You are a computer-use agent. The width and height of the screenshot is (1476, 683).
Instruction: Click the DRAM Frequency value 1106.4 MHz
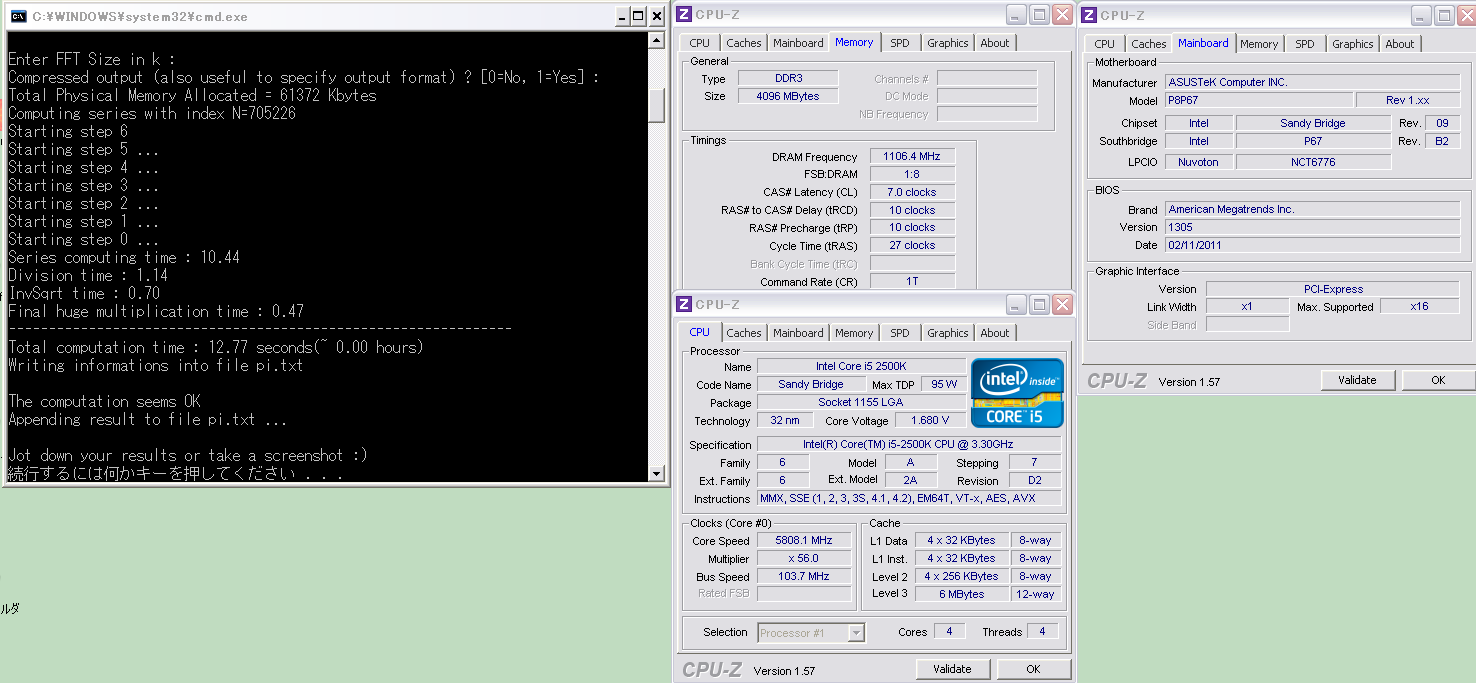tap(912, 157)
